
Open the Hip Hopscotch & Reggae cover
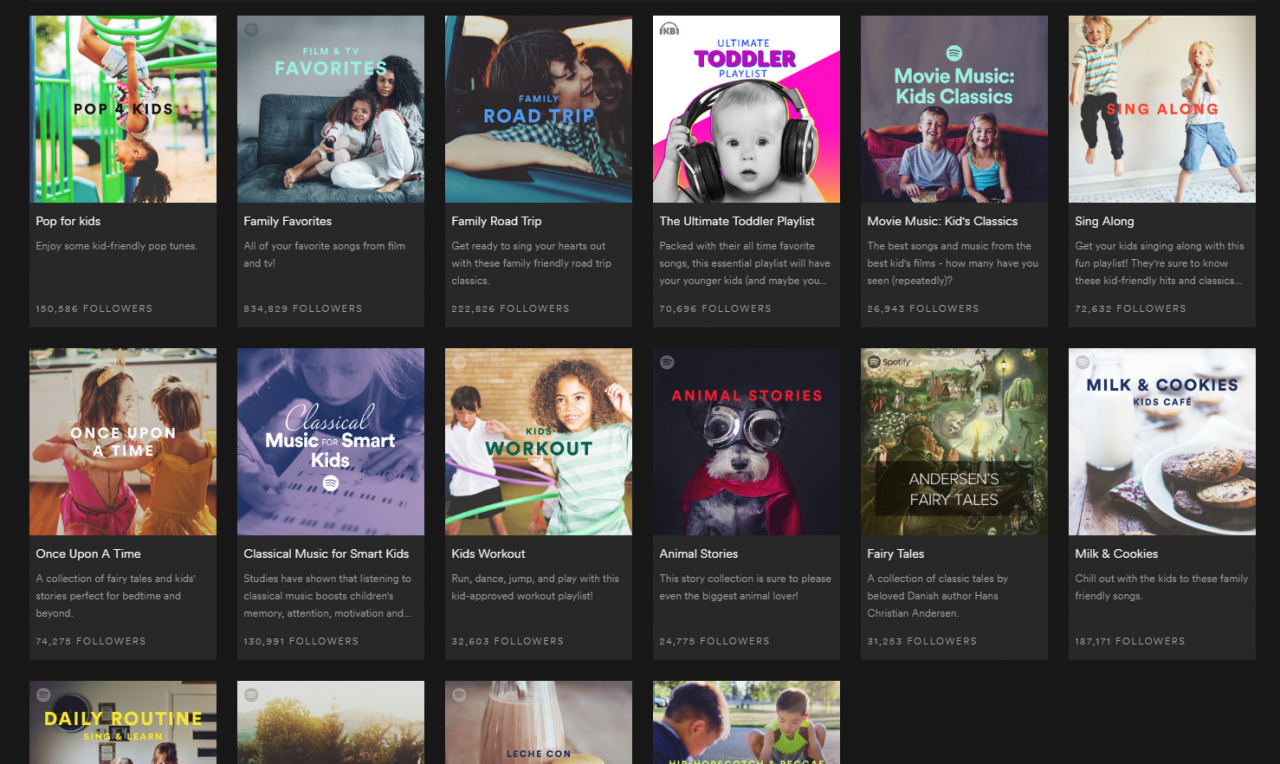pyautogui.click(x=746, y=722)
